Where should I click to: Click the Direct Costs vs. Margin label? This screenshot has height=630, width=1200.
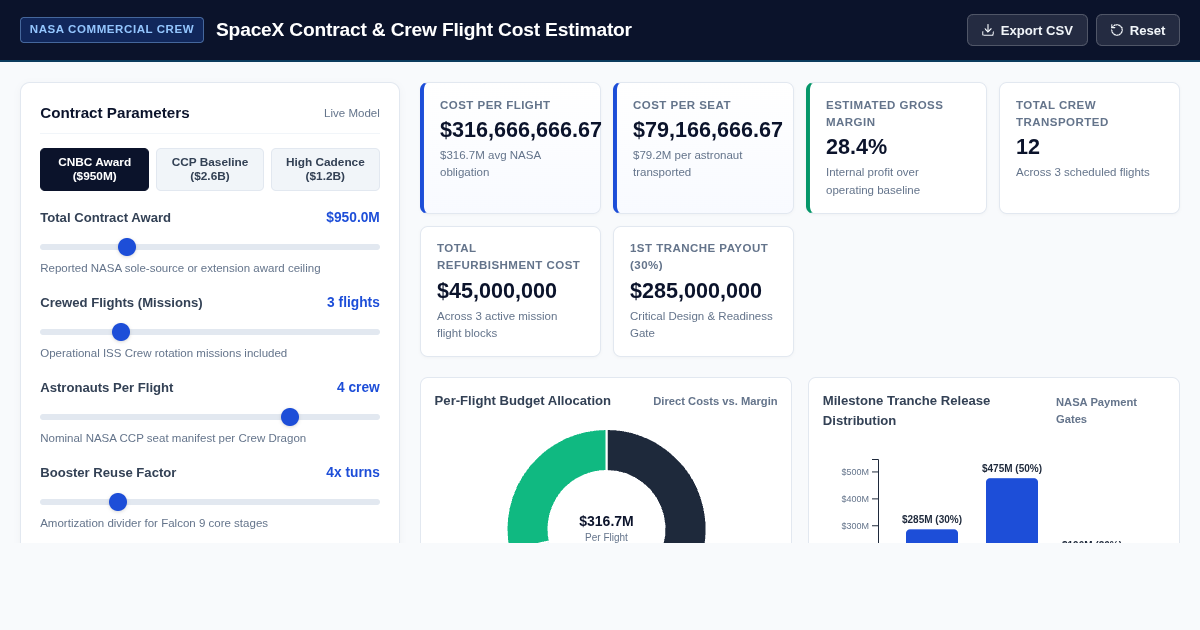click(x=715, y=401)
